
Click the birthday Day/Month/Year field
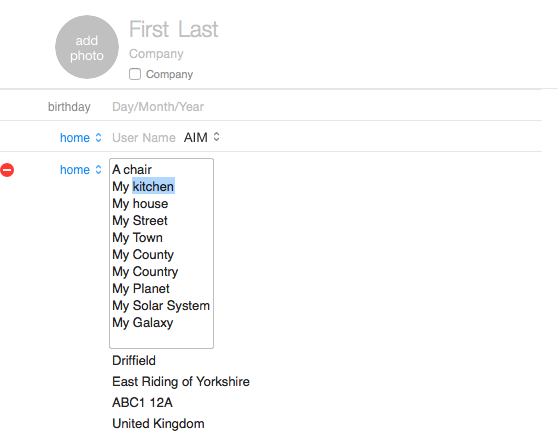point(158,107)
